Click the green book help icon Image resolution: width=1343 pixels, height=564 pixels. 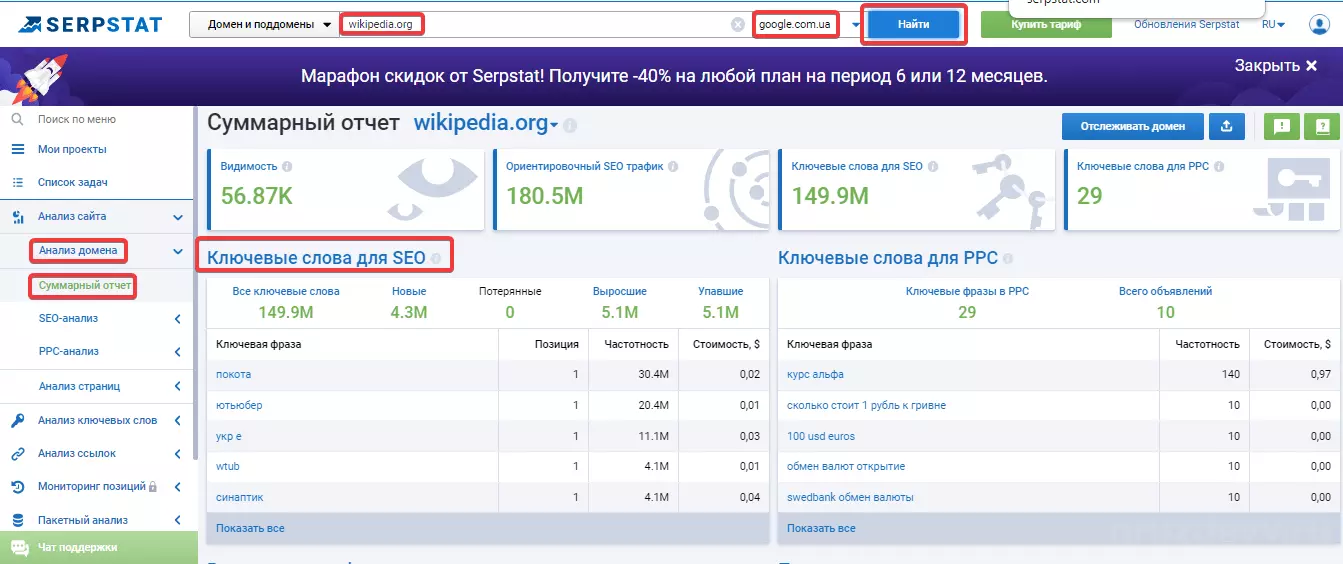[1321, 126]
